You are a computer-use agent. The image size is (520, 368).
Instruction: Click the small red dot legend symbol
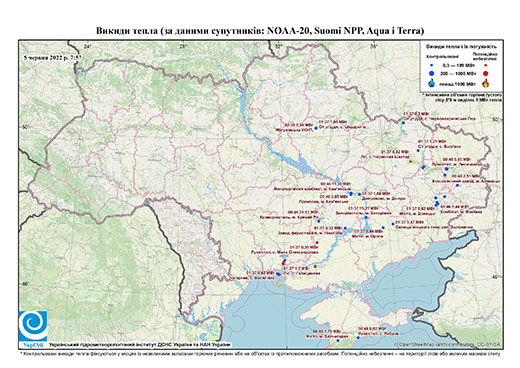[x=485, y=66]
